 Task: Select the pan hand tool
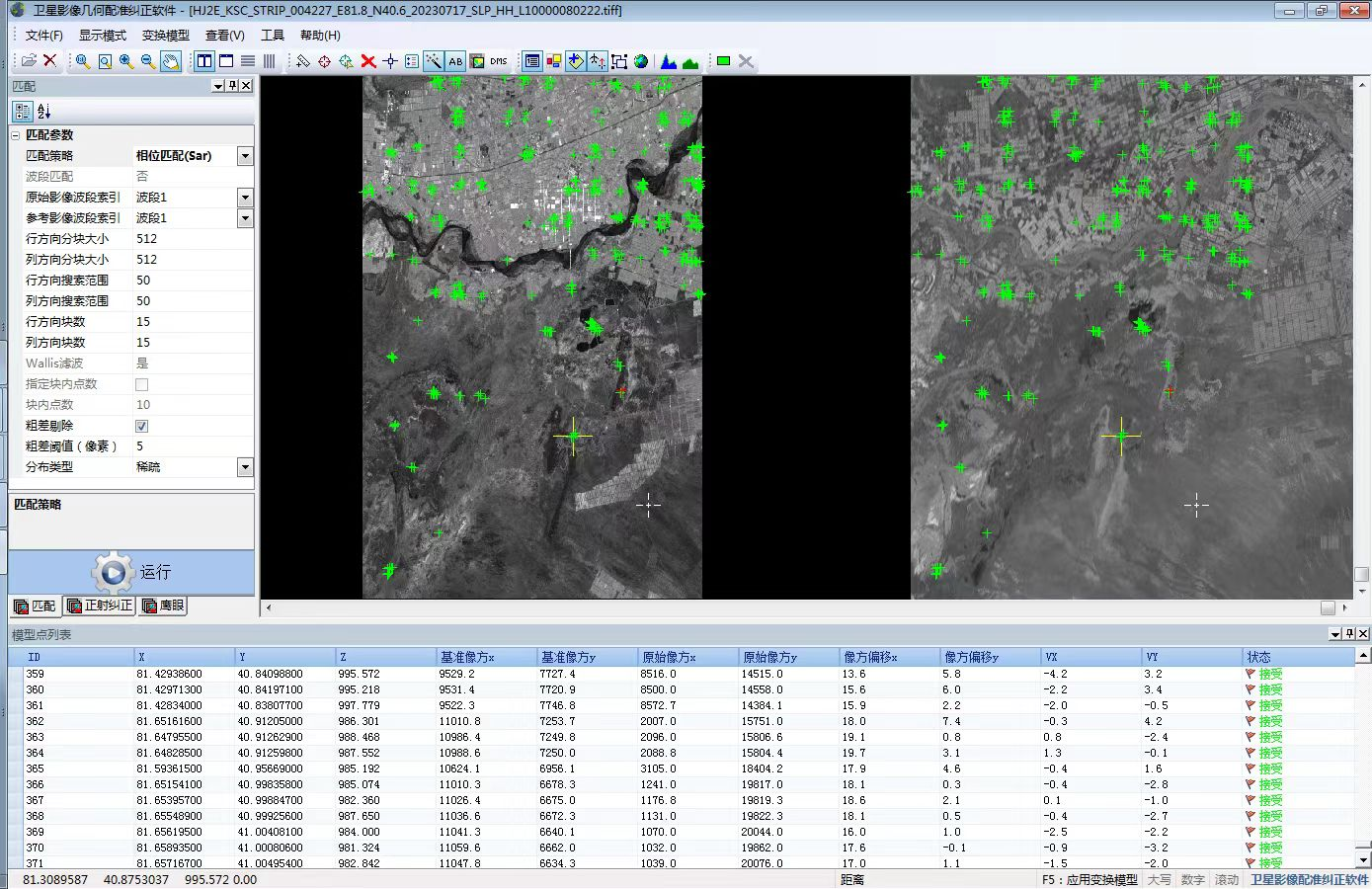(x=171, y=61)
